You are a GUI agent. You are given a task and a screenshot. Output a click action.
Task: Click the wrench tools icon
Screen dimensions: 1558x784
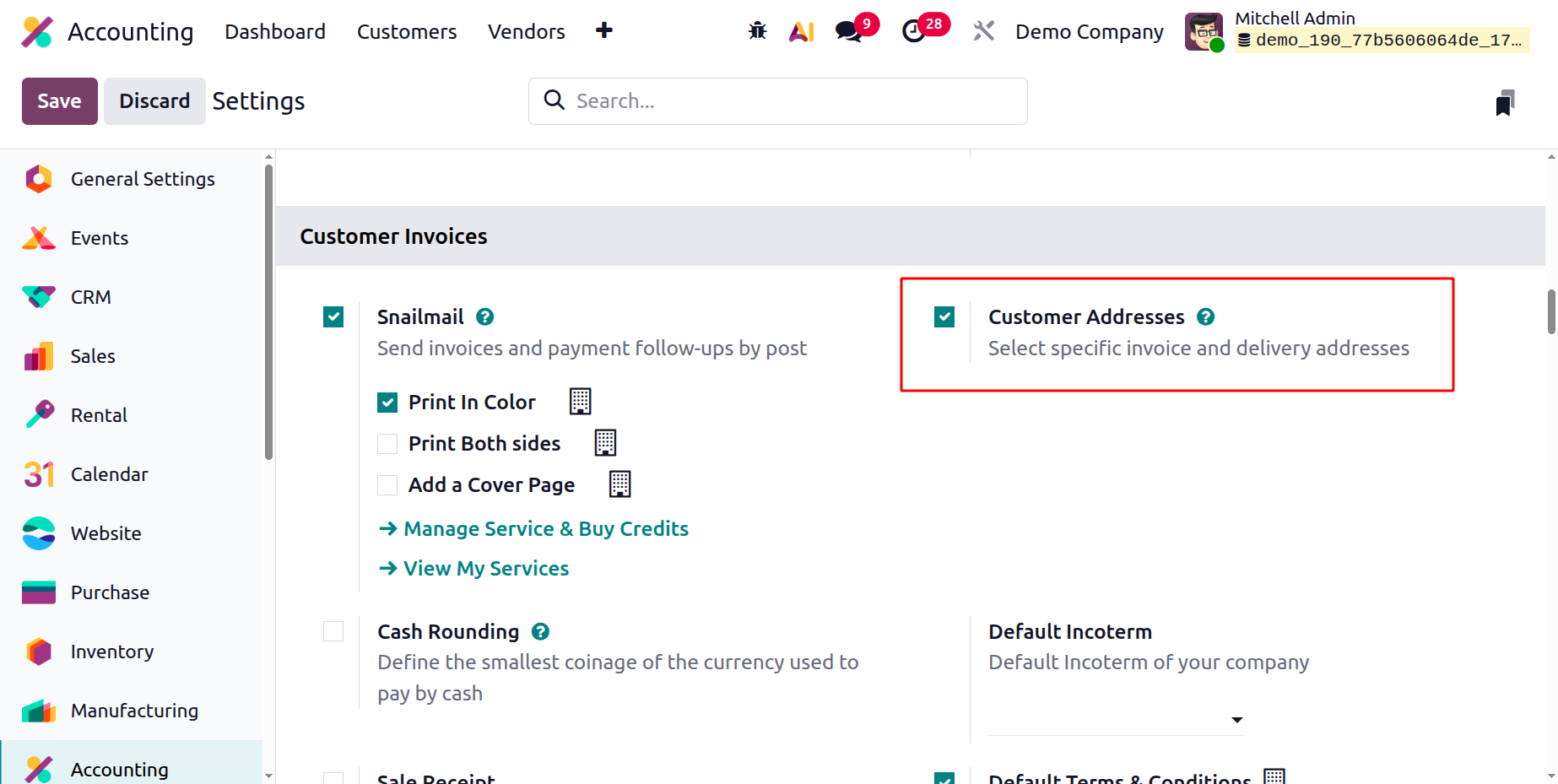(983, 31)
